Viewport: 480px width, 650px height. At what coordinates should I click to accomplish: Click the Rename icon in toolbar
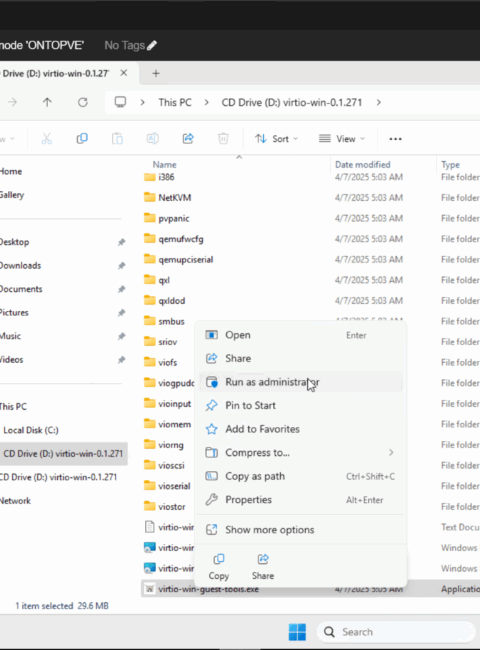pos(153,138)
